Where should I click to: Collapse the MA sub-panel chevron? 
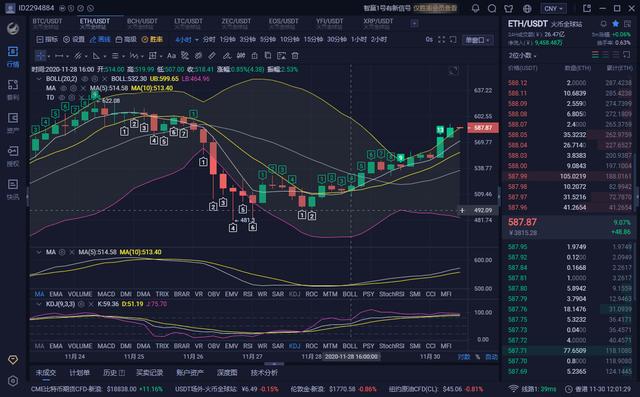[x=39, y=252]
